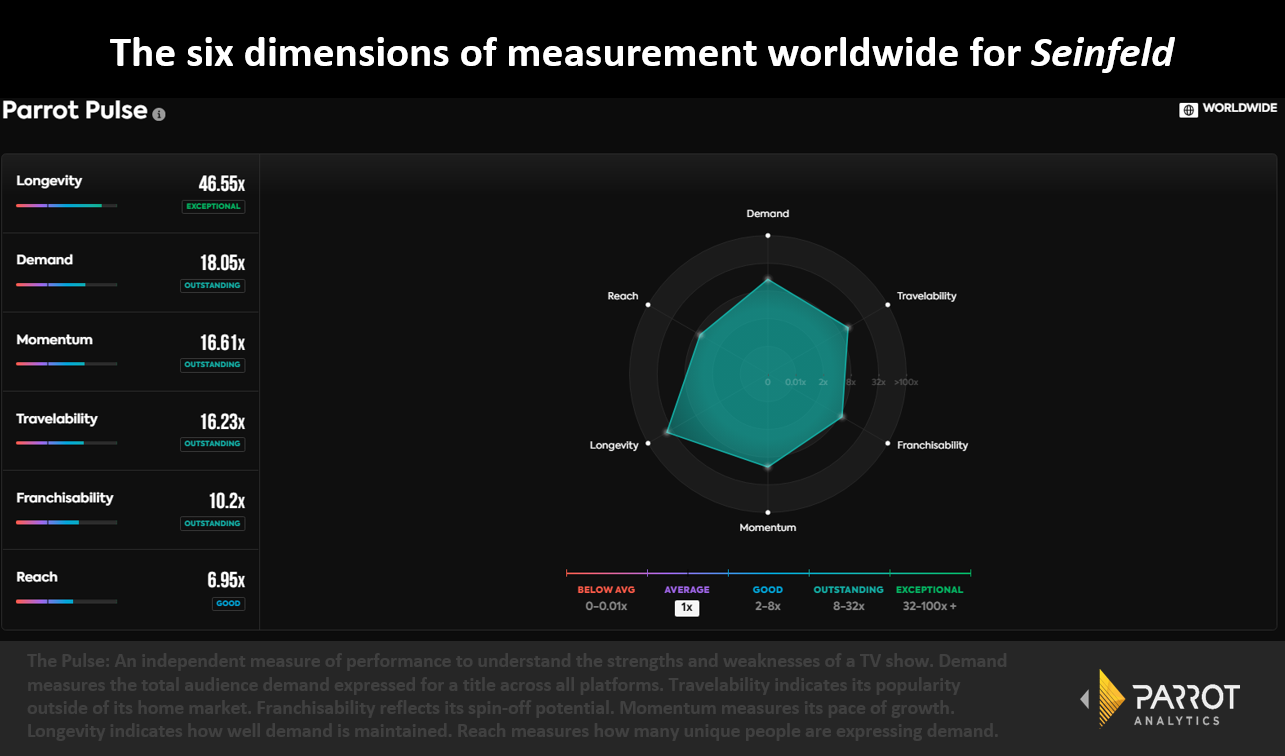
Task: Click the EXCEPTIONAL badge under 46.55x
Action: coord(213,207)
